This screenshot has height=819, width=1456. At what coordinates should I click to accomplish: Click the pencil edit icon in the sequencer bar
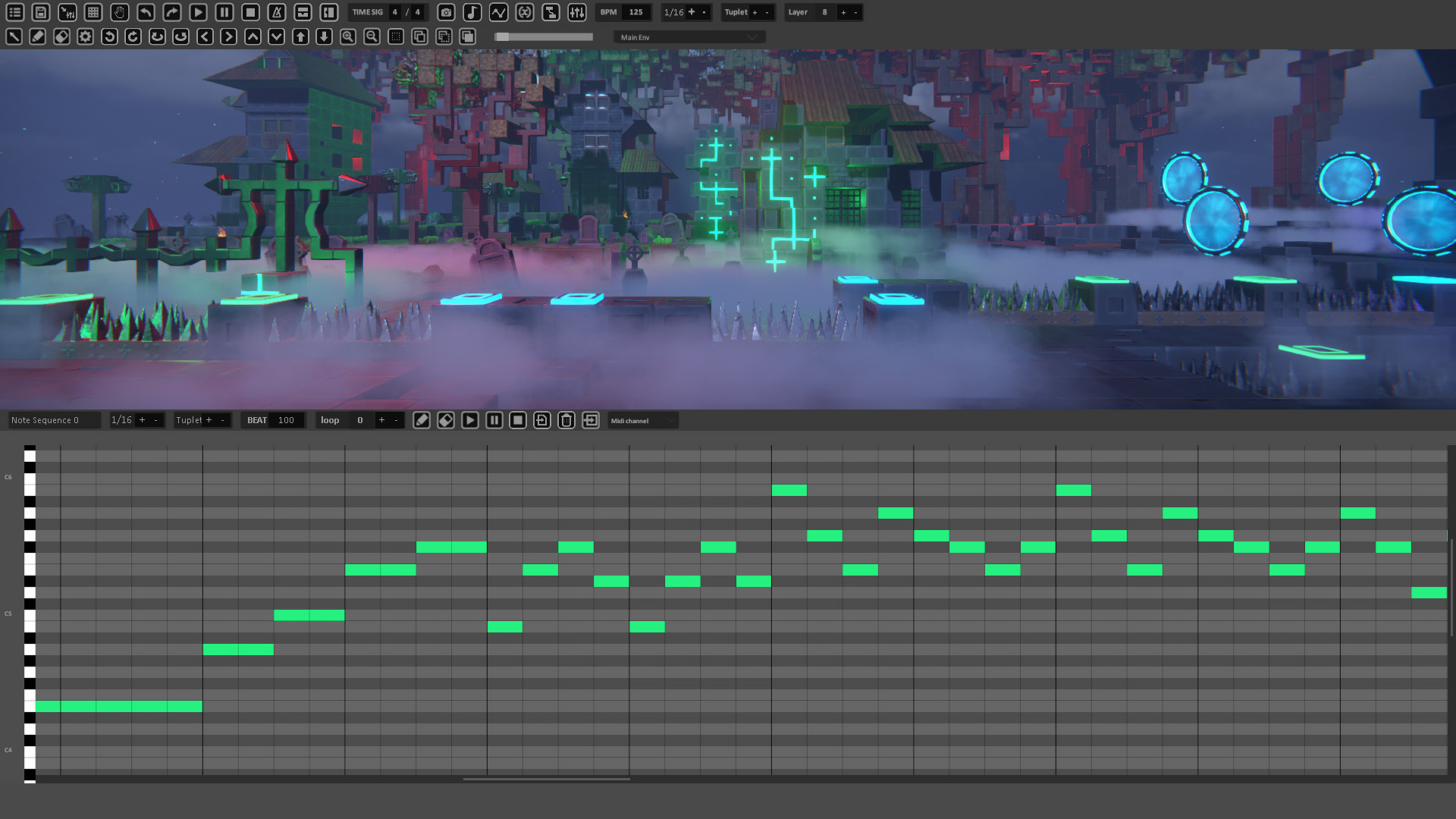422,419
